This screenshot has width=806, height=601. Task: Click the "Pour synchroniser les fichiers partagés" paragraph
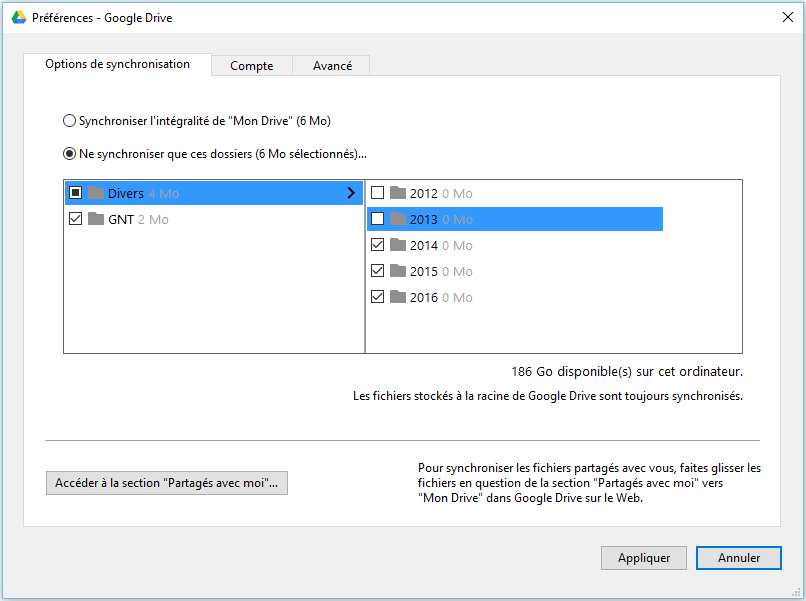589,483
